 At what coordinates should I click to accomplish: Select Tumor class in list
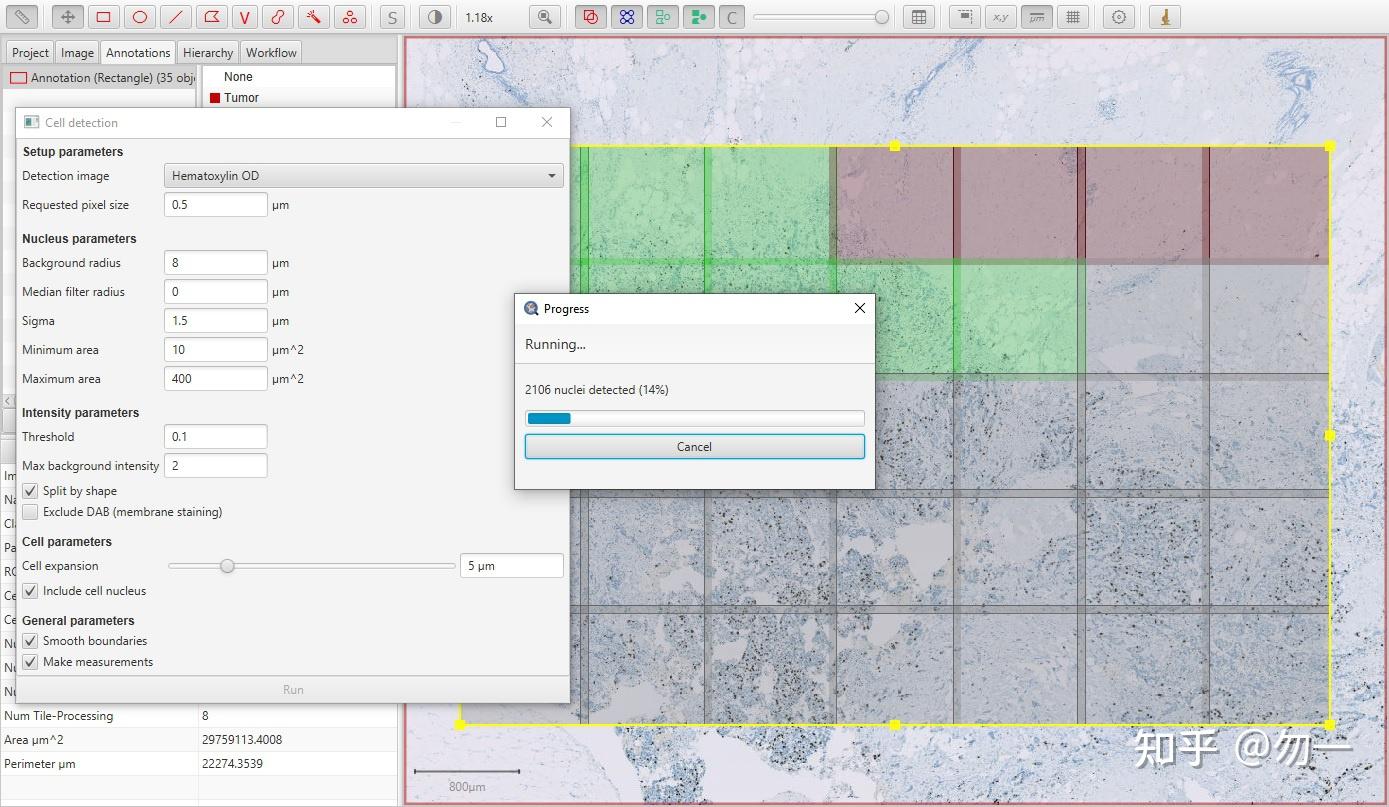241,98
